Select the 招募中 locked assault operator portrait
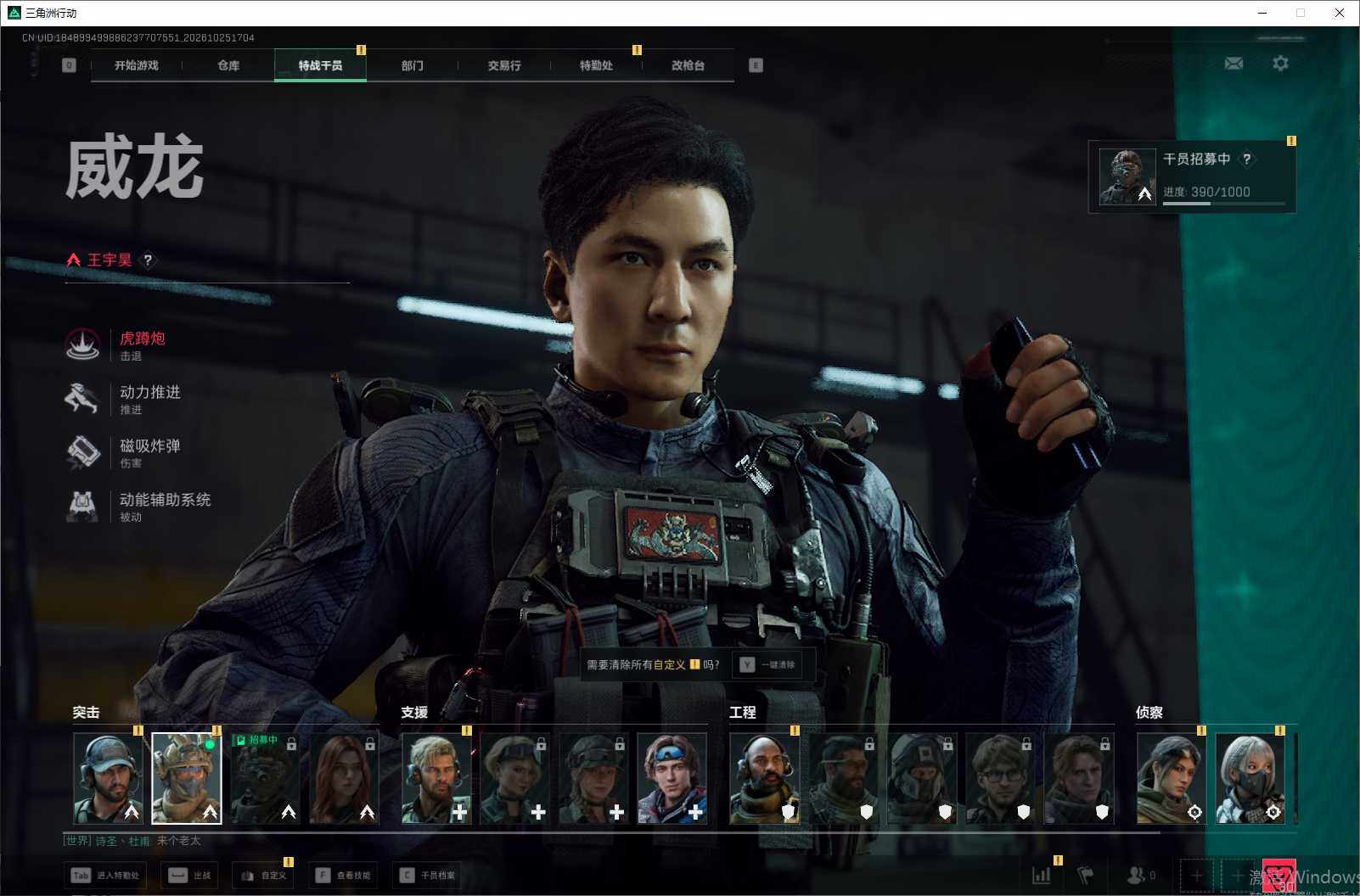Screen dimensions: 1360x896 [265, 778]
